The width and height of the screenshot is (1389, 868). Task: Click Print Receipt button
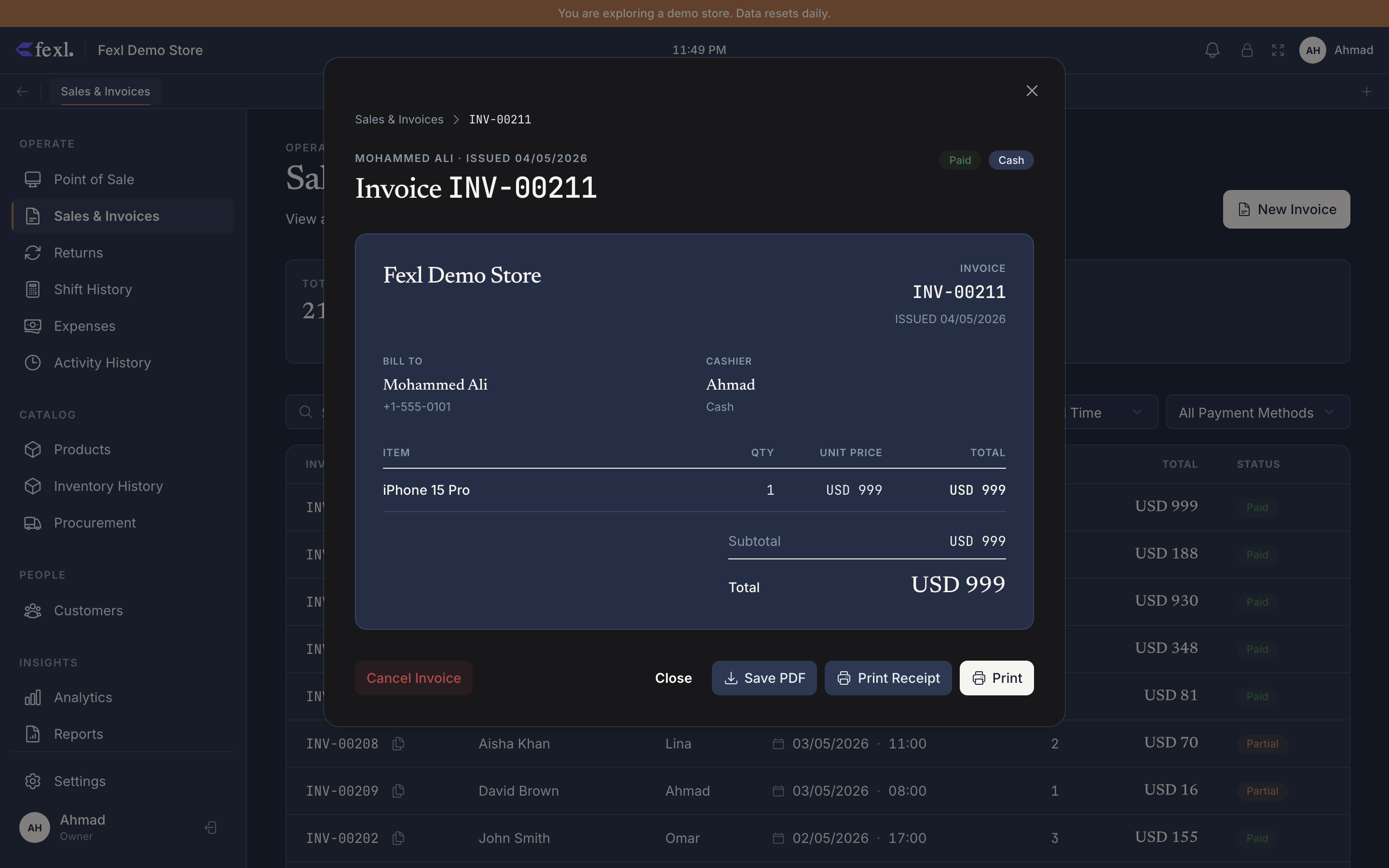tap(888, 678)
